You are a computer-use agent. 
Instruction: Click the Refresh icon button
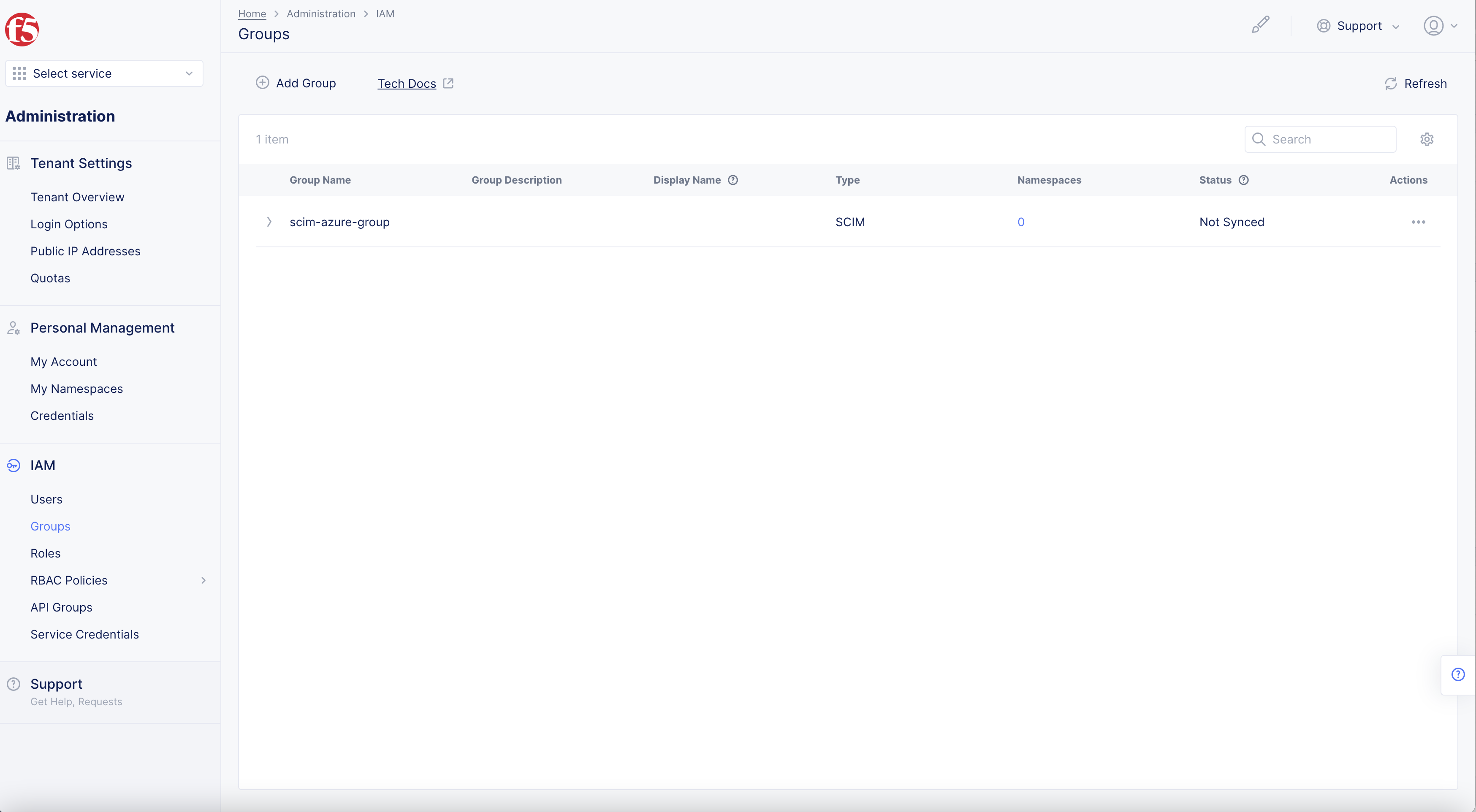click(x=1391, y=84)
